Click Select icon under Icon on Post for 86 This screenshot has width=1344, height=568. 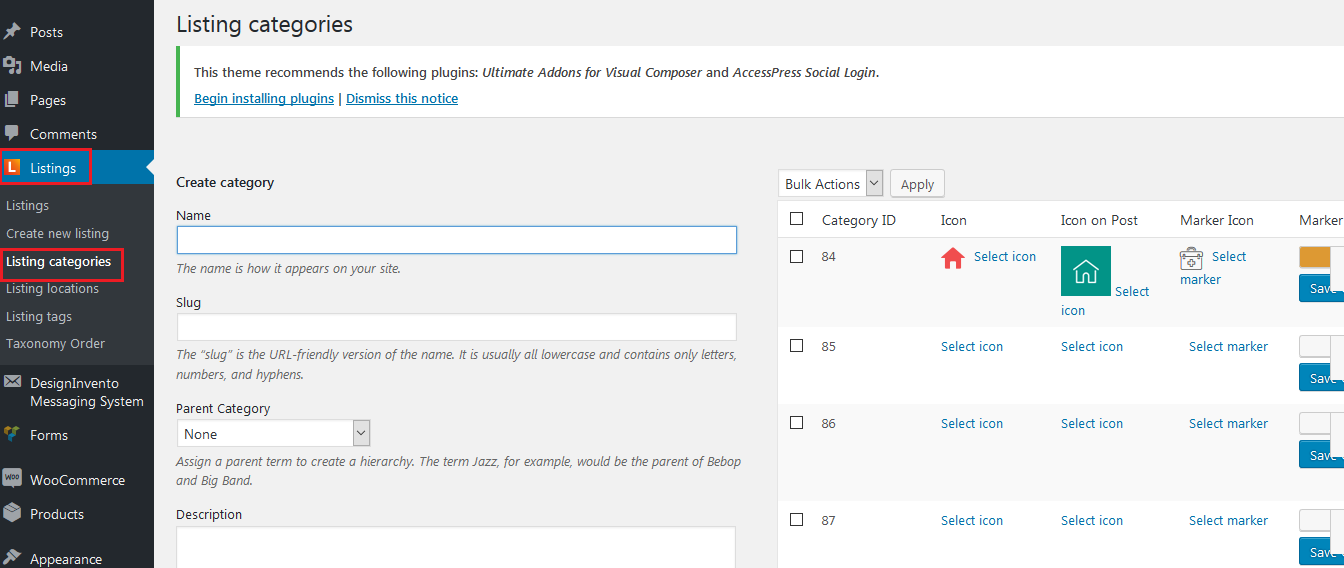coord(1092,423)
